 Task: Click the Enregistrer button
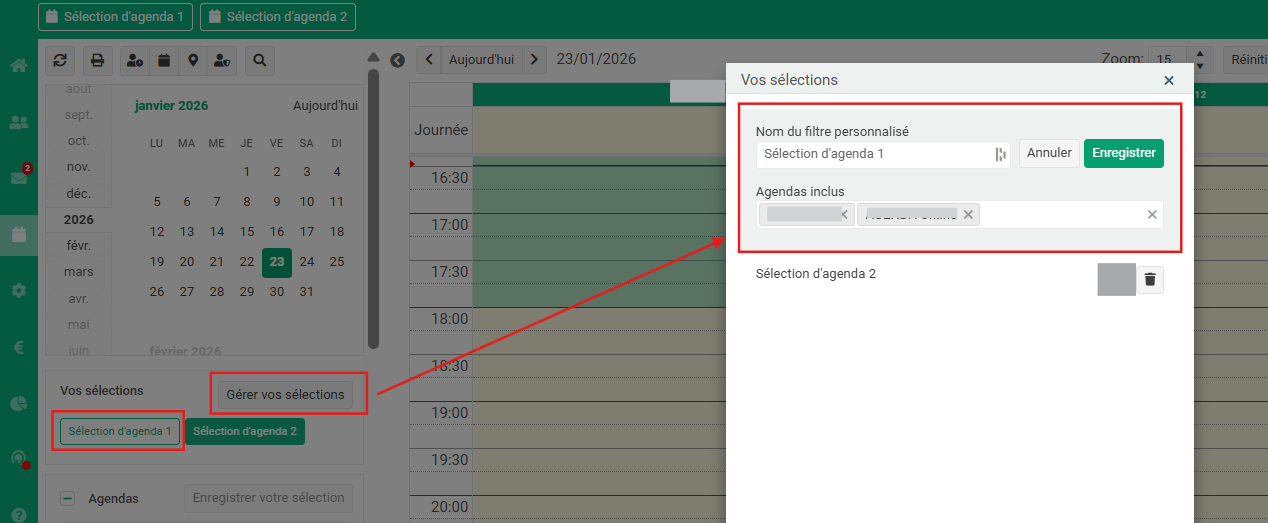(x=1123, y=154)
